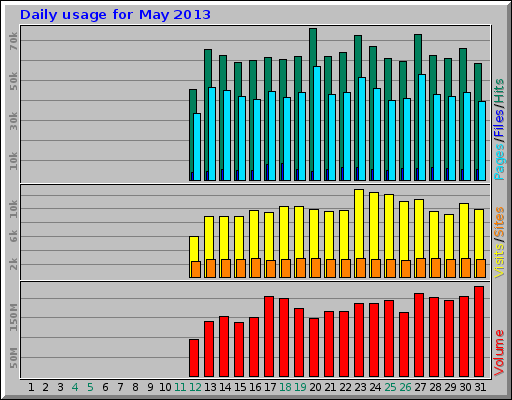This screenshot has height=400, width=512.
Task: Click the day 22 label on x-axis
Action: [x=345, y=387]
